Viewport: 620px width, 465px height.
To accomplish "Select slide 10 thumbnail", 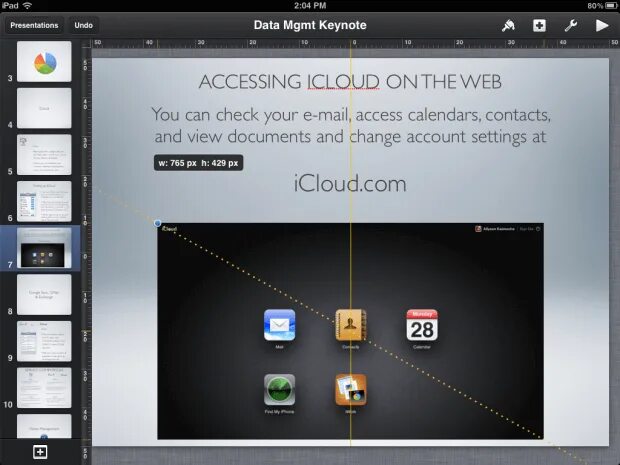I will coord(44,388).
